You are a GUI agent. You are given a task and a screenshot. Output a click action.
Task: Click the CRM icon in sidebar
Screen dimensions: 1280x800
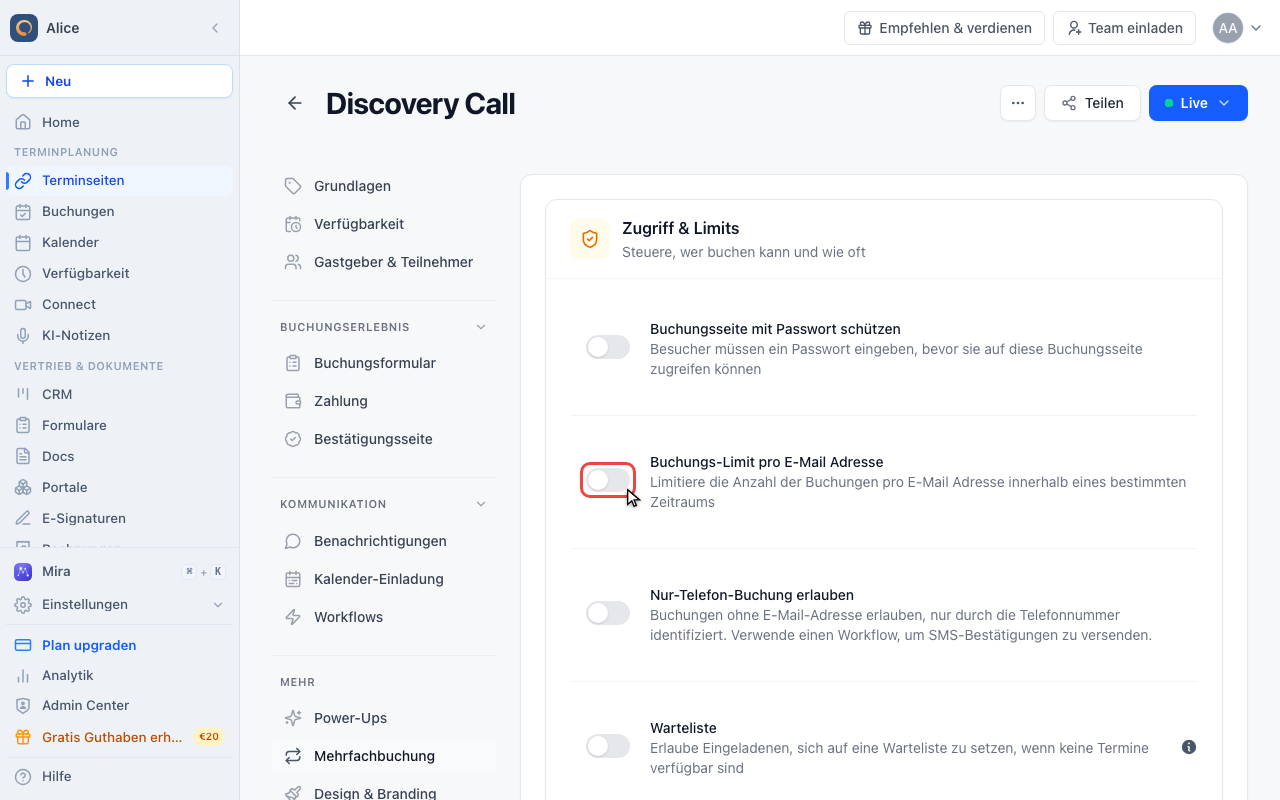click(23, 394)
